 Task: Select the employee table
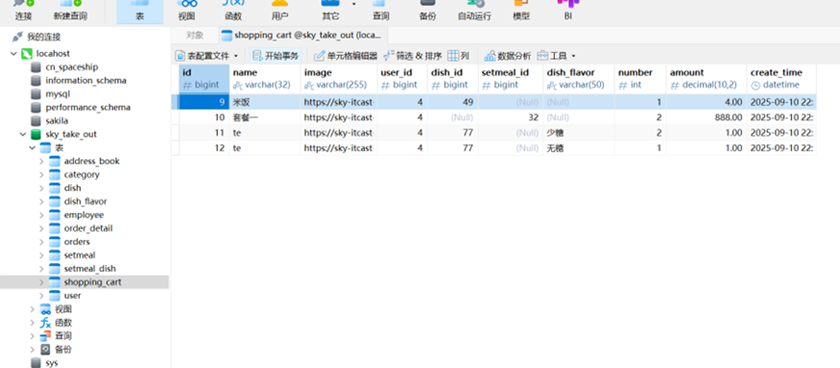tap(84, 215)
